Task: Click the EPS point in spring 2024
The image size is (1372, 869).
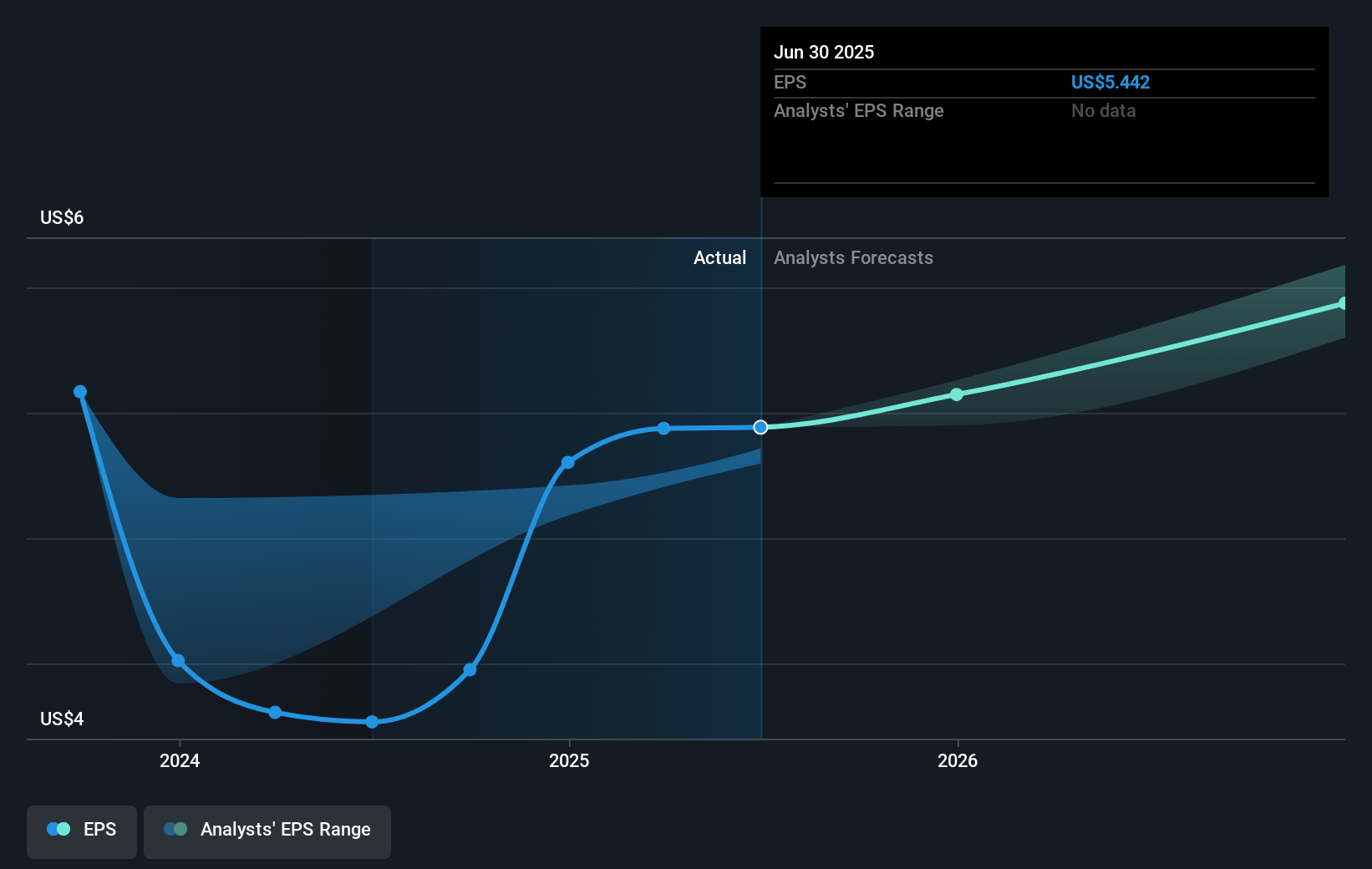Action: [x=275, y=712]
